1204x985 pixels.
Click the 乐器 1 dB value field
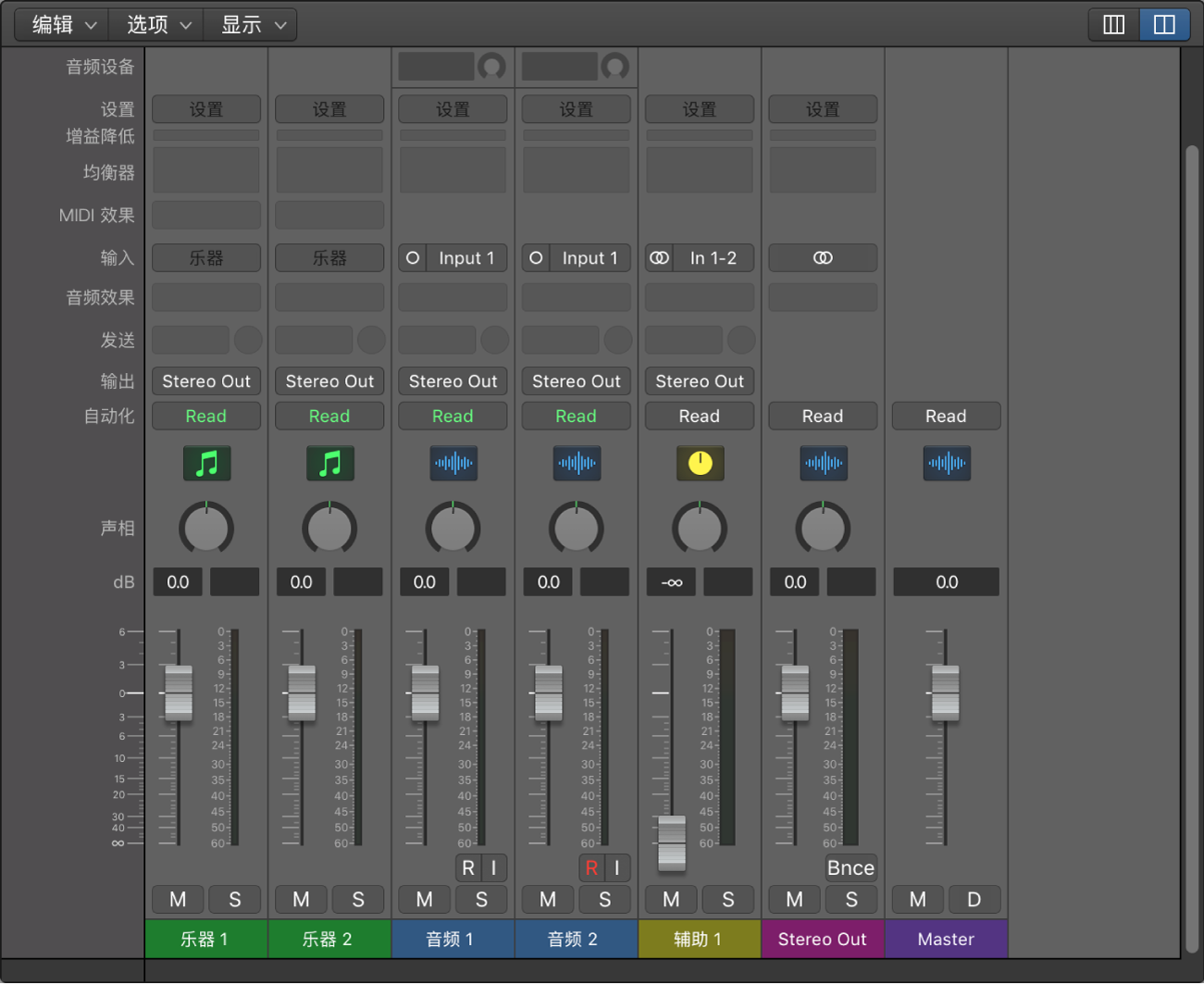point(178,582)
